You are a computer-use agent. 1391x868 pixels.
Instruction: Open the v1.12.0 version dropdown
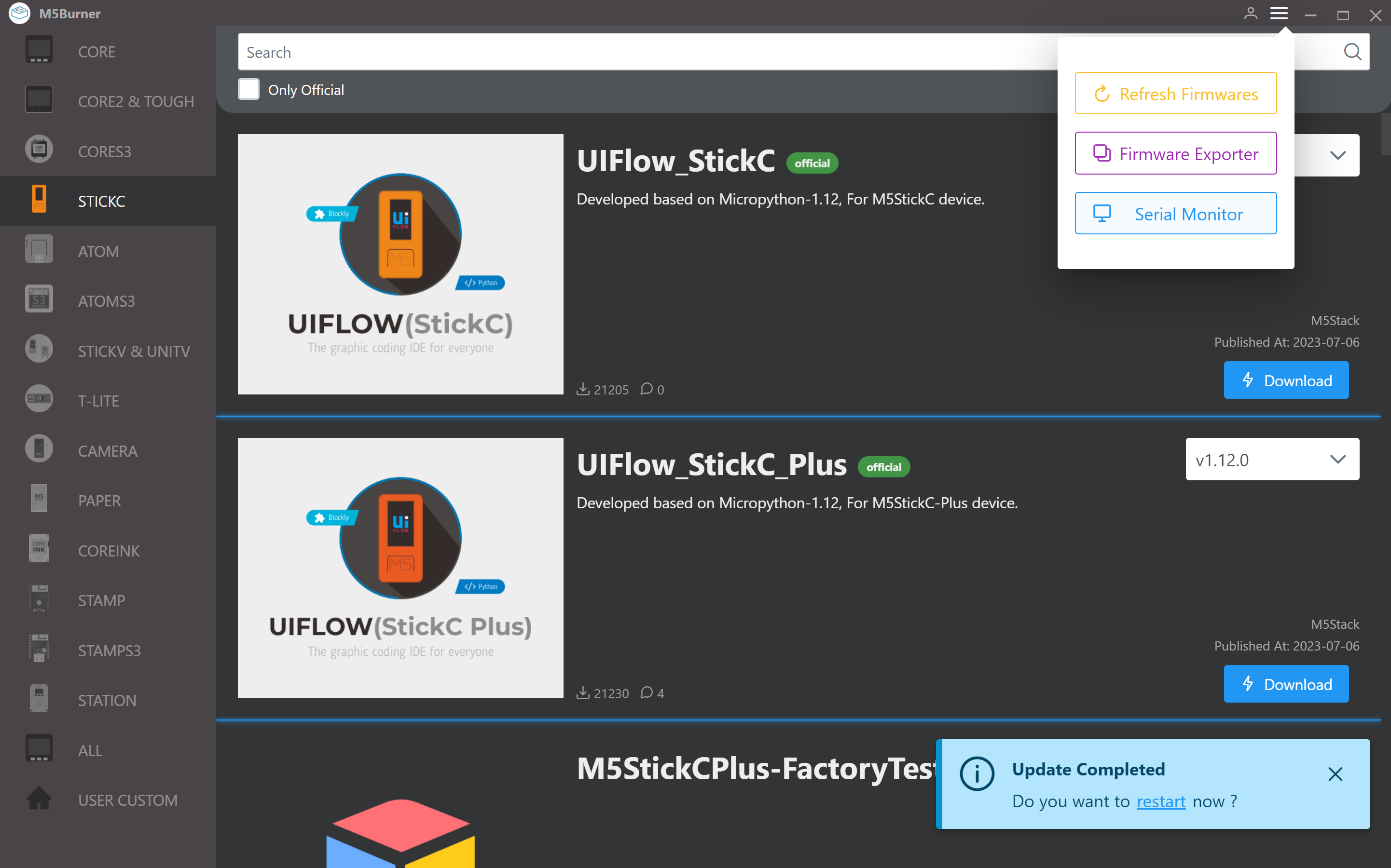[x=1272, y=460]
